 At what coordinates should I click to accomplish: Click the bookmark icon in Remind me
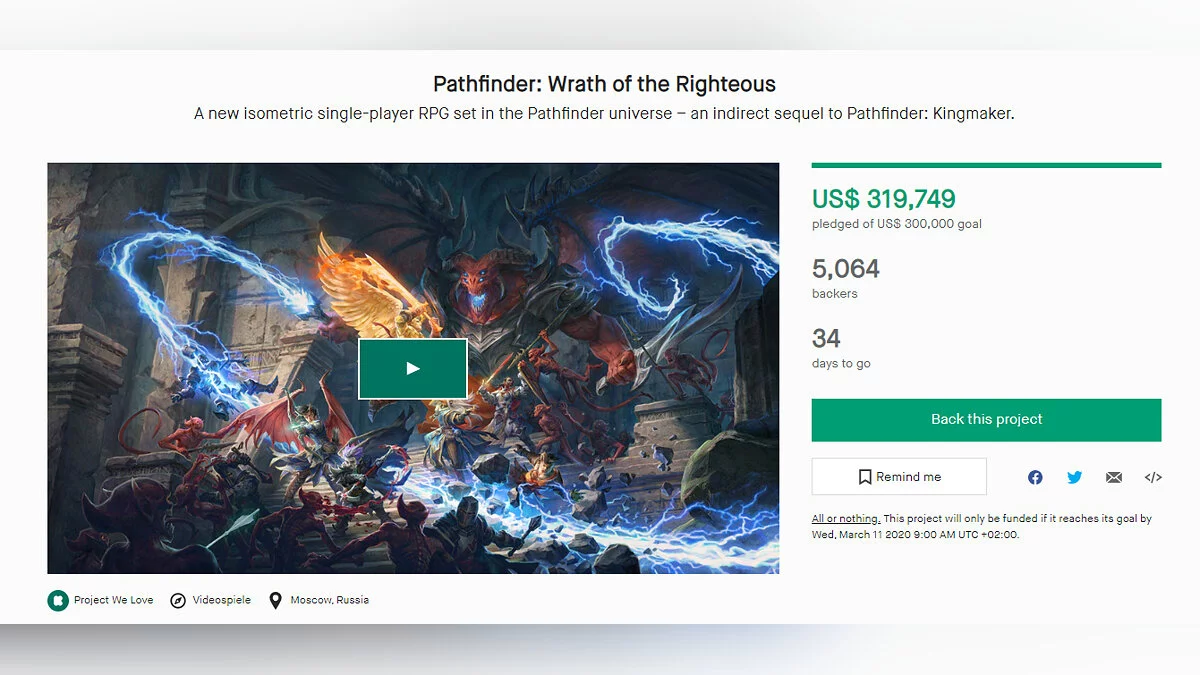point(865,477)
